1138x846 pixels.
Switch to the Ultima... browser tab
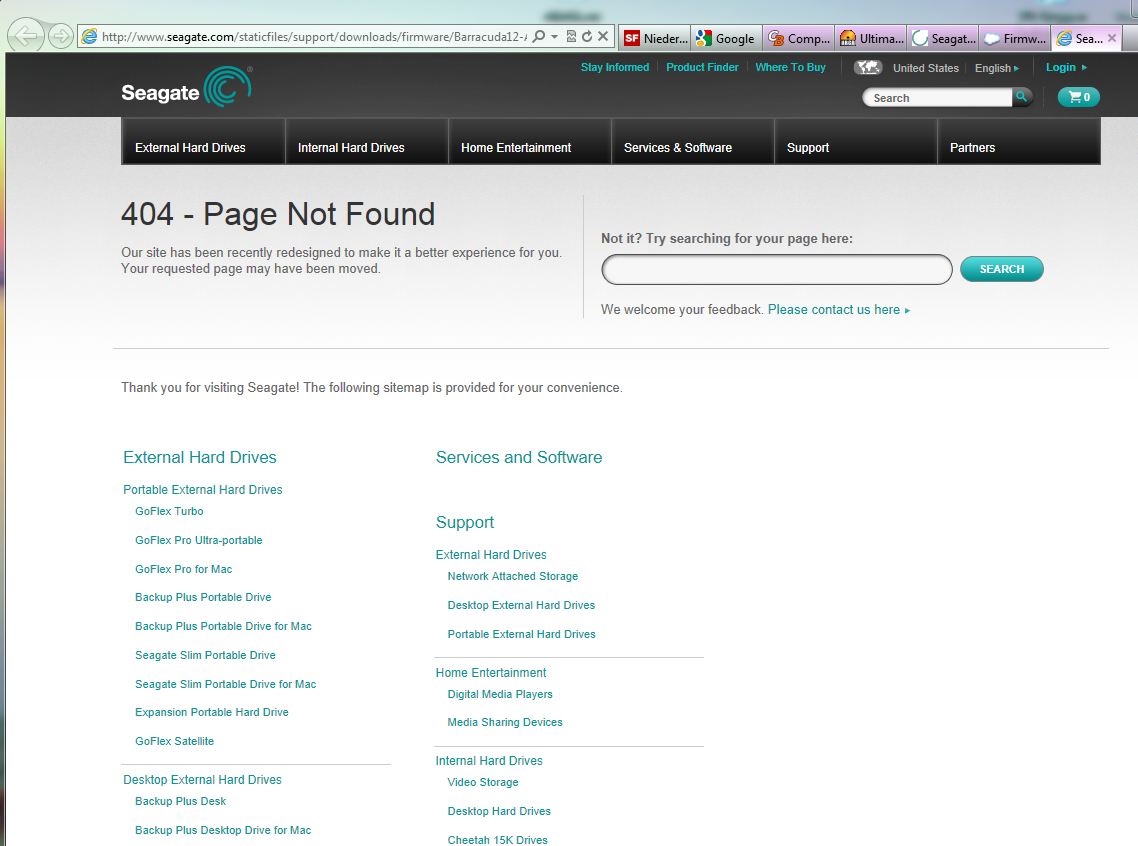(871, 38)
